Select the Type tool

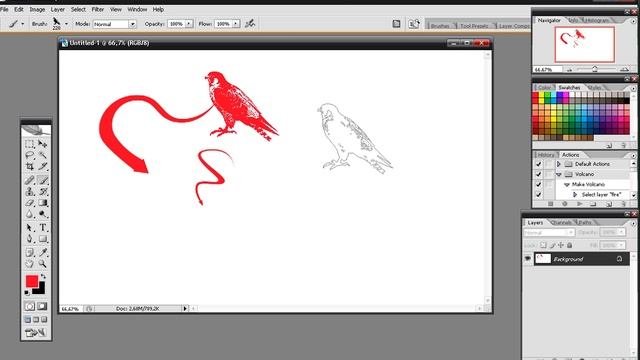tap(42, 228)
